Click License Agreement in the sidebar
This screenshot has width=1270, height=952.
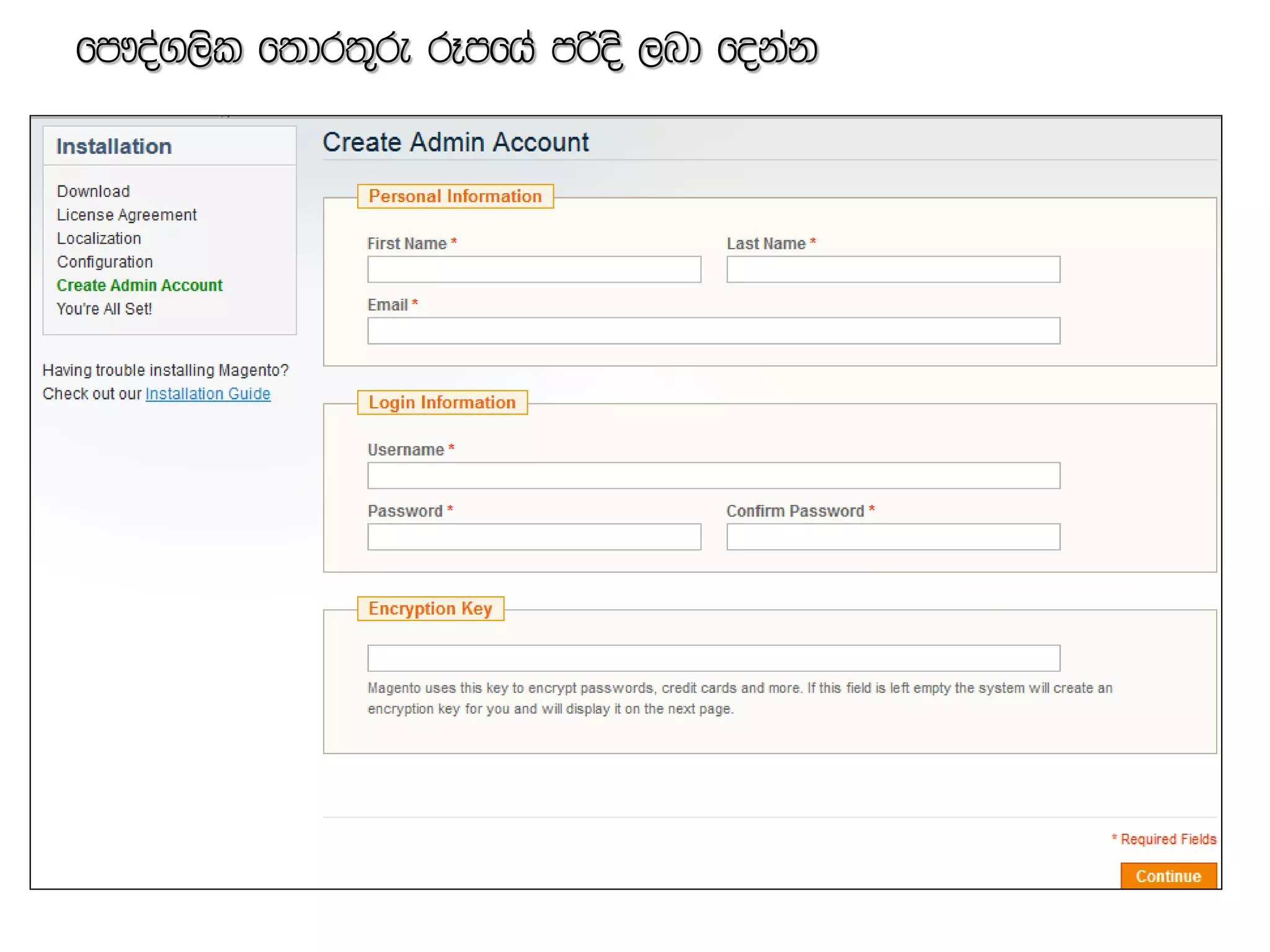127,215
